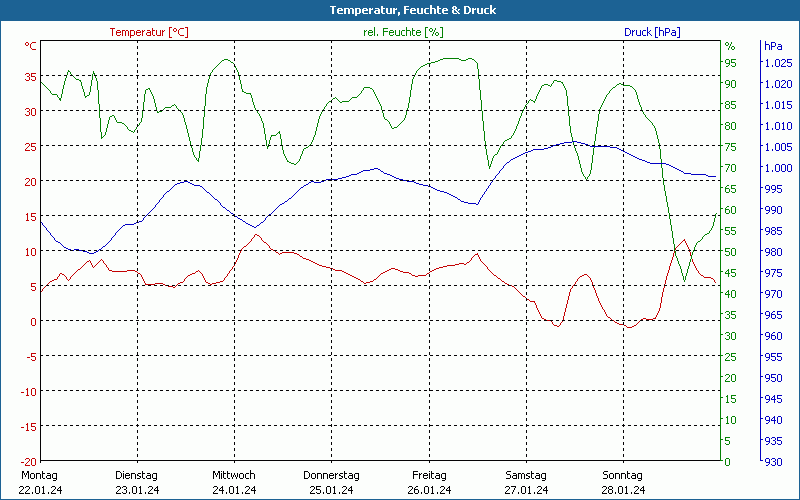
Task: Click the red temperature axis value "30"
Action: (x=31, y=112)
